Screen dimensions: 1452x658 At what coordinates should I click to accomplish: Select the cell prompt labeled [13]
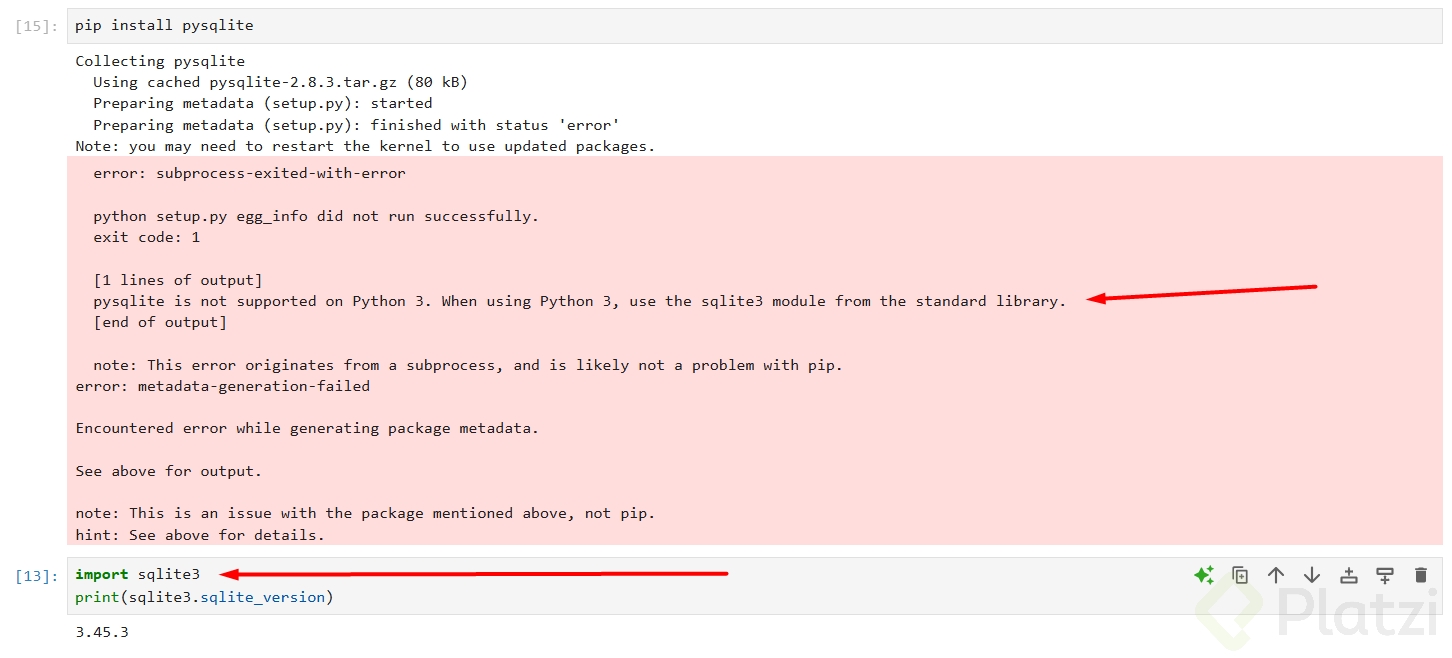(37, 576)
